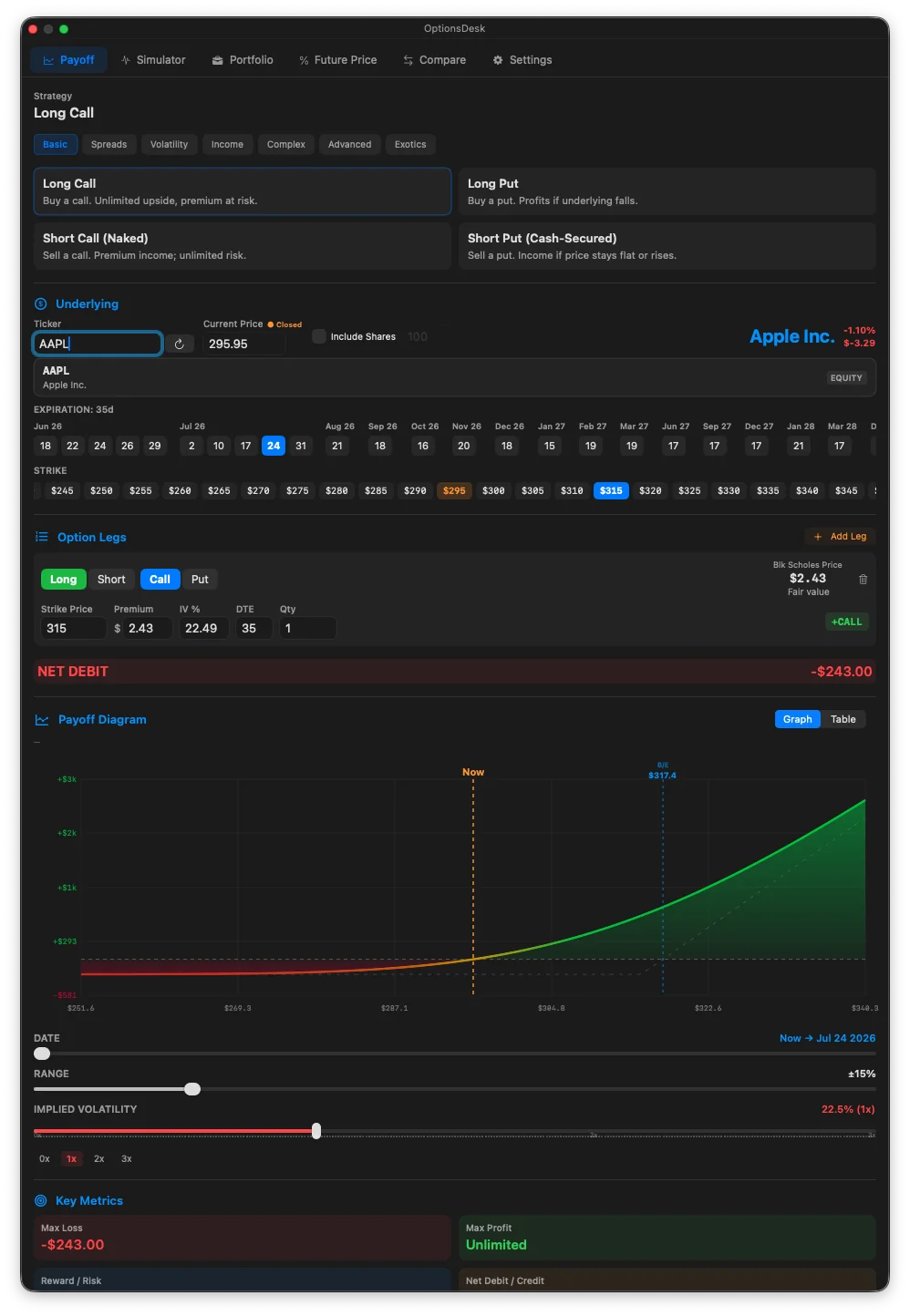
Task: Open the Simulator tab
Action: coord(153,60)
